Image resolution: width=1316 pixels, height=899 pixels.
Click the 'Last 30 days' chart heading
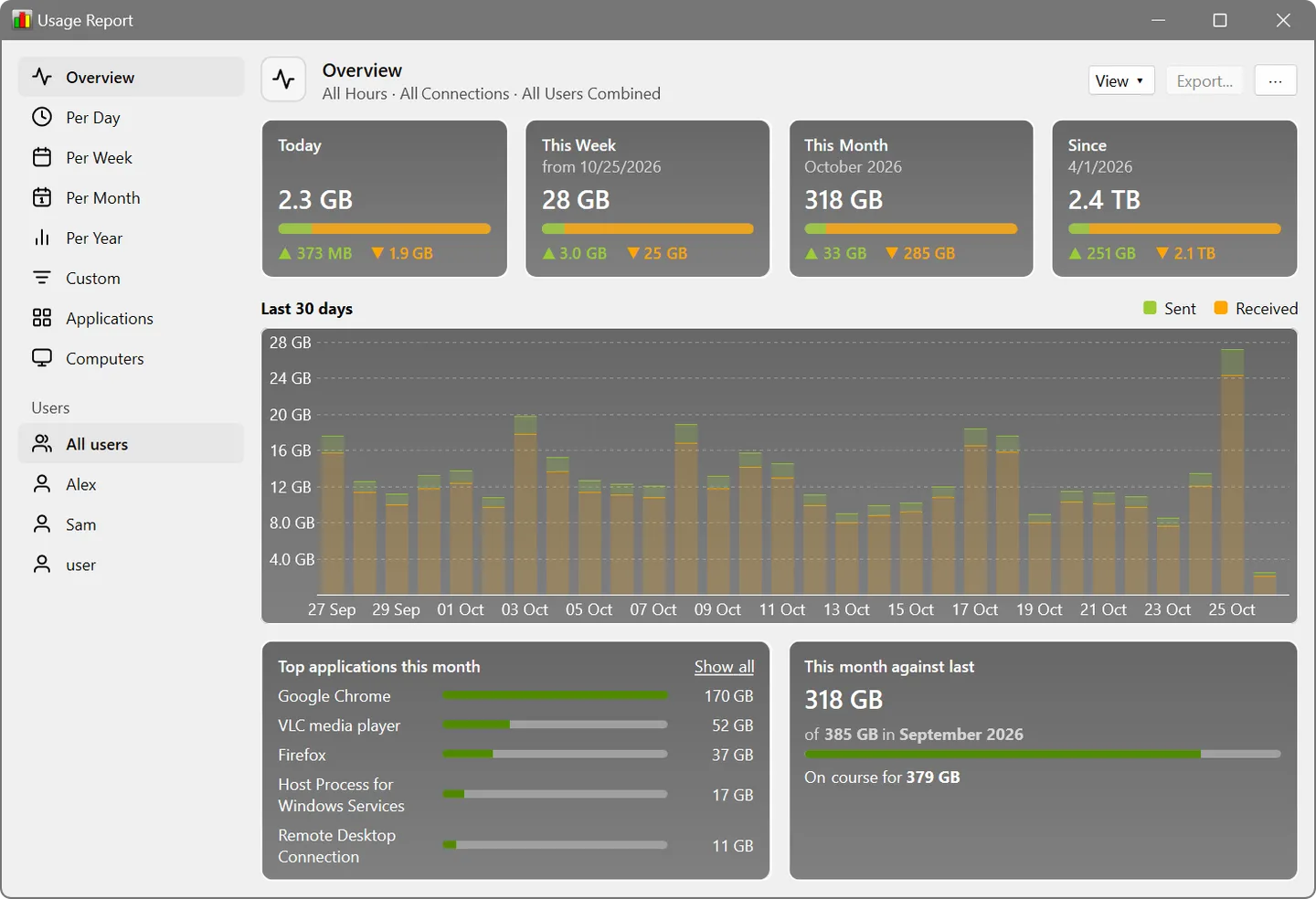coord(307,309)
